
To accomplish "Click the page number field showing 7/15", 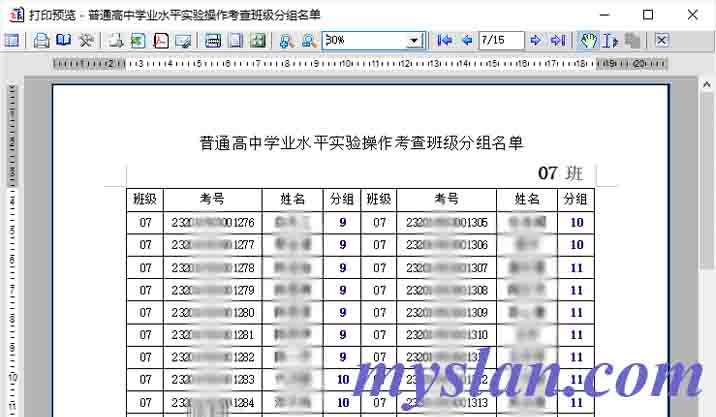I will point(500,40).
